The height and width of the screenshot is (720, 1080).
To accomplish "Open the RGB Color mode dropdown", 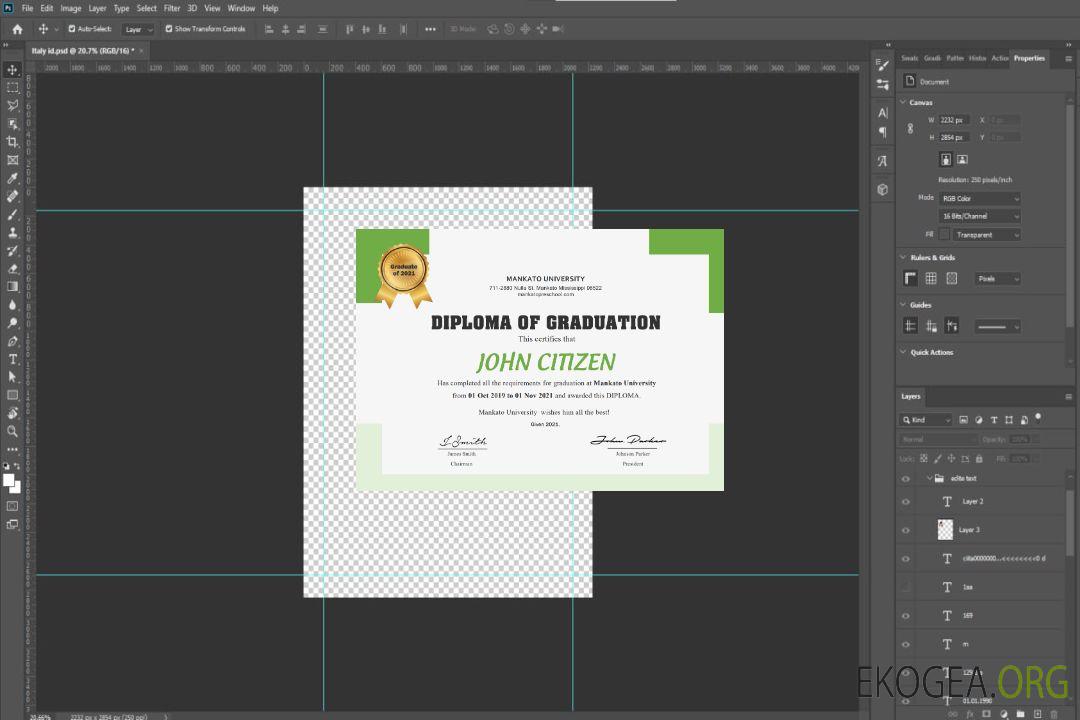I will pos(980,199).
